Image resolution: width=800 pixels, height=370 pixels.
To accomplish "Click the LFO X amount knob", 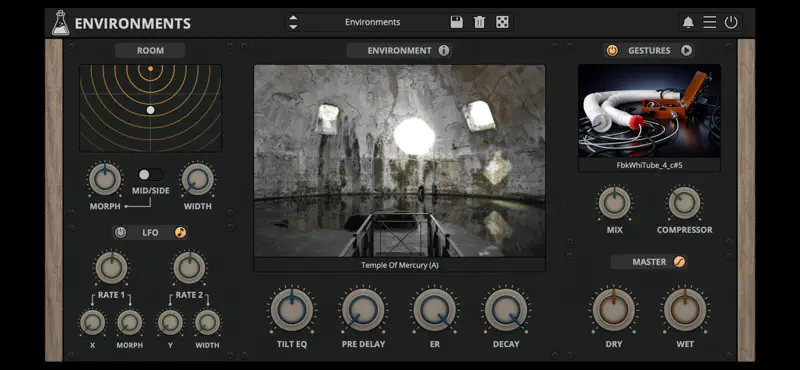I will click(x=92, y=323).
